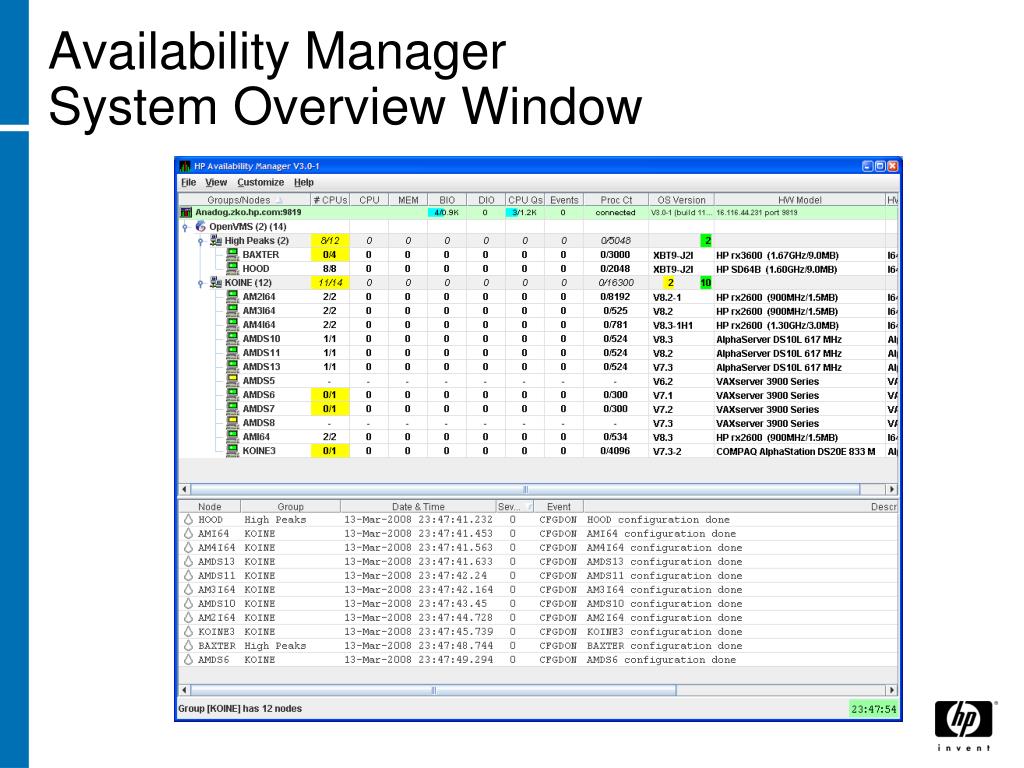This screenshot has height=768, width=1024.
Task: Click the KOINE group icon
Action: pos(216,283)
